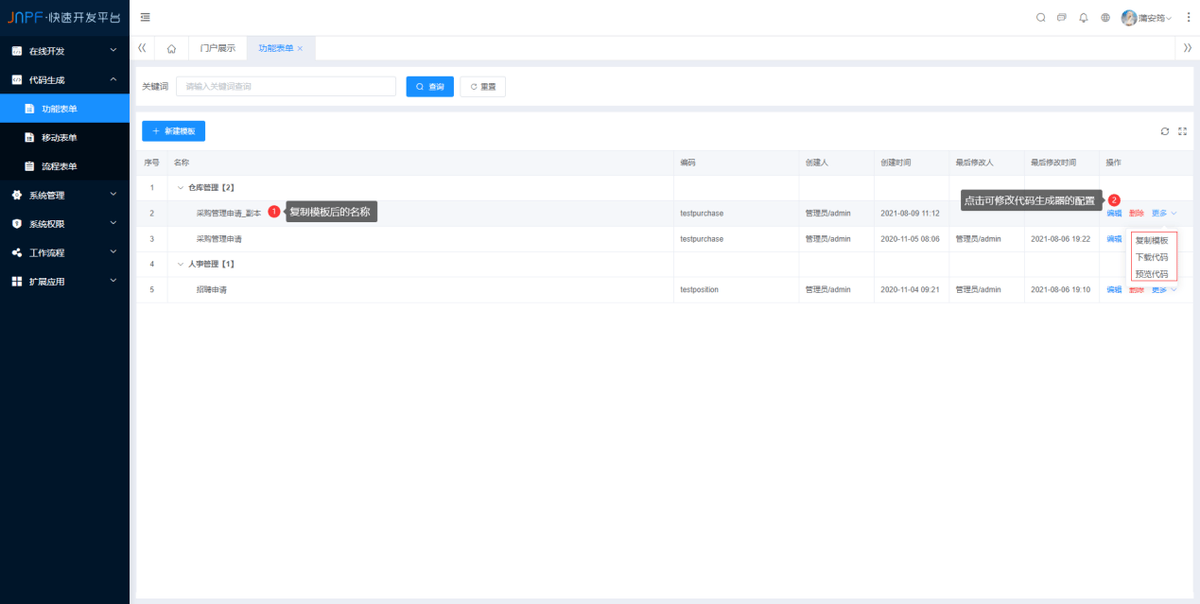The height and width of the screenshot is (604, 1200).
Task: Toggle fullscreen view of the table
Action: 1183,131
